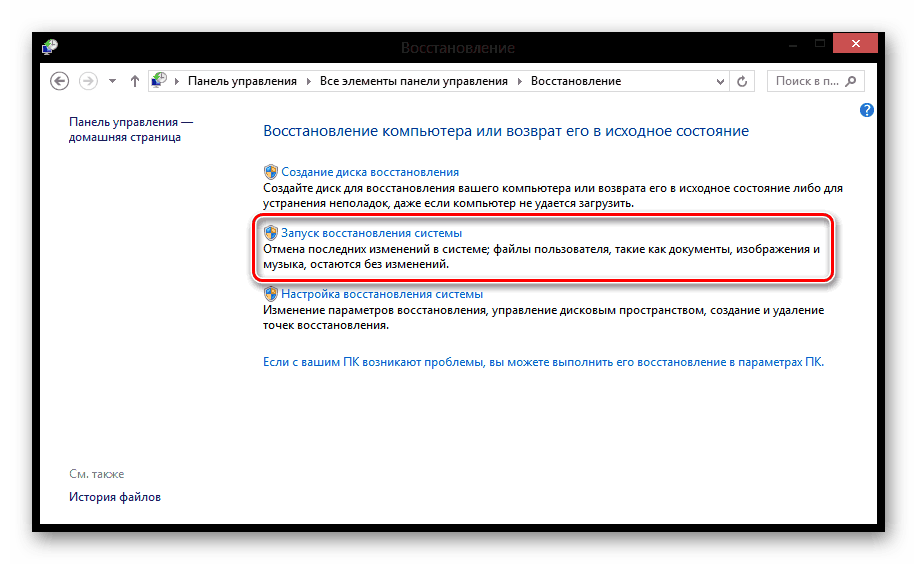Click the Forward navigation arrow
Screen dimensions: 917x564
click(88, 81)
